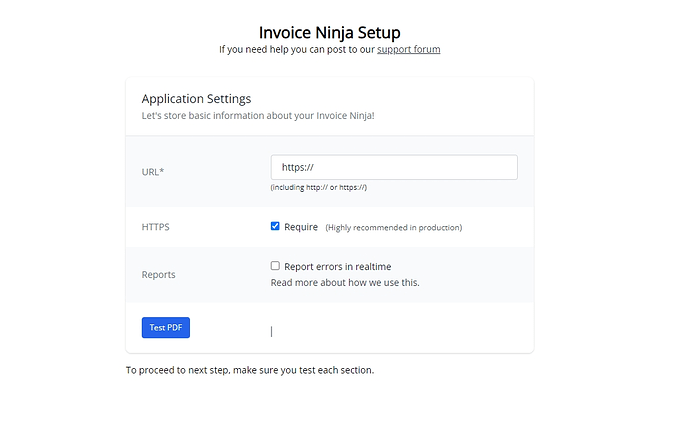Click the "Let's store basic information" subtitle
Viewport: 690px width, 443px height.
[258, 116]
